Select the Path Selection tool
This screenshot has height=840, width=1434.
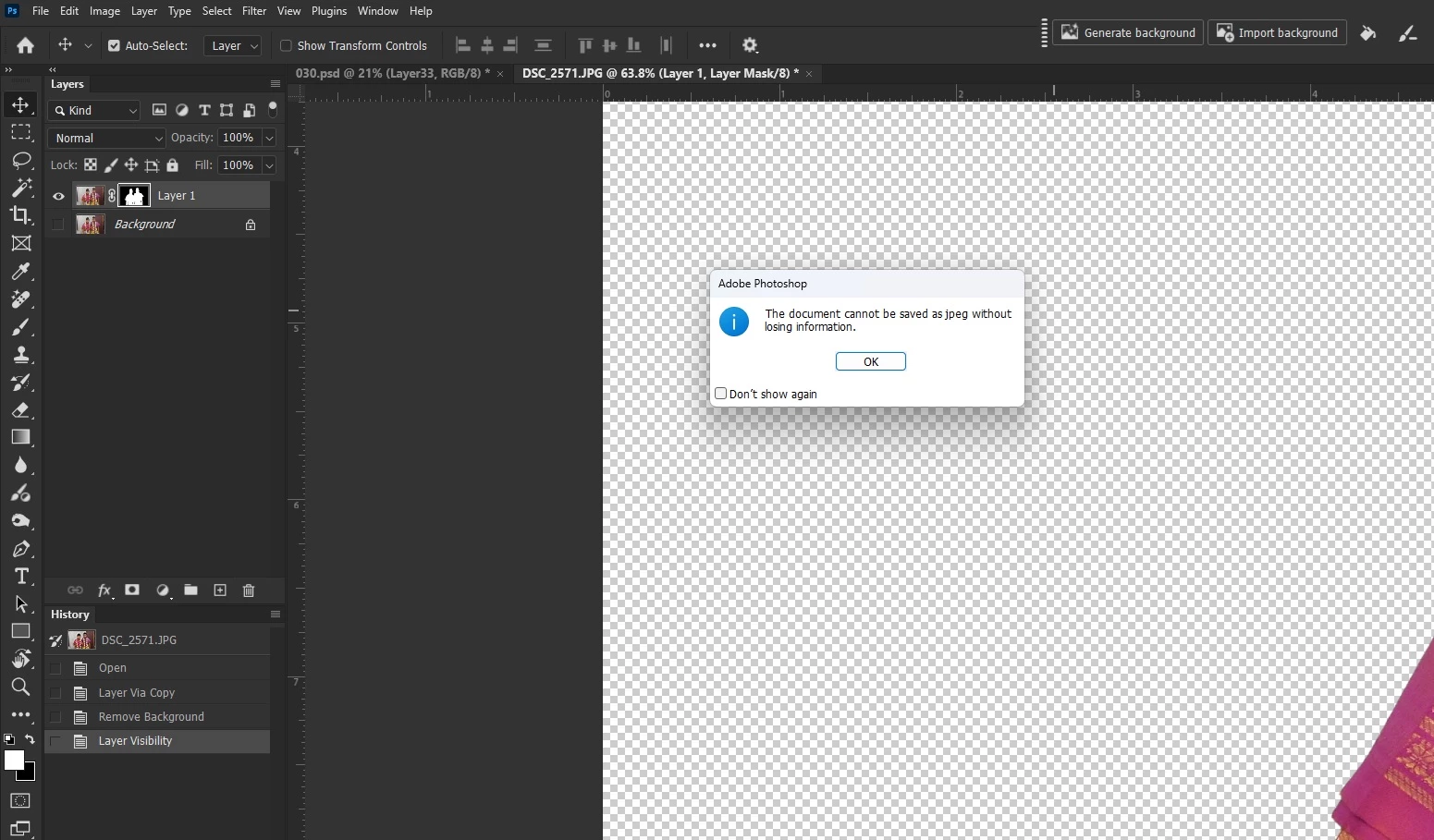point(20,604)
